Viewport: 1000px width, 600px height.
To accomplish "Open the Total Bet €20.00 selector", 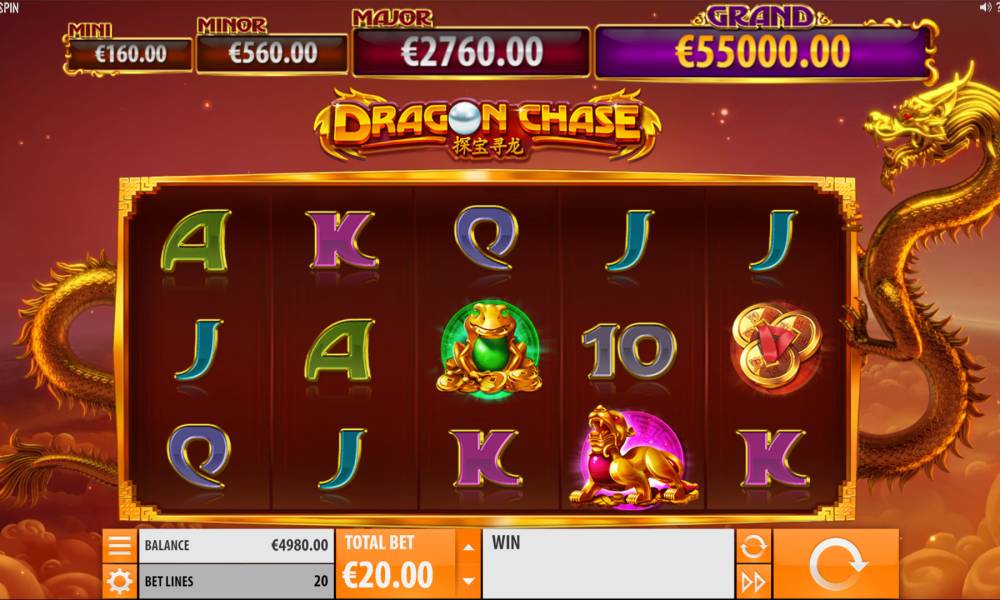I will [396, 564].
